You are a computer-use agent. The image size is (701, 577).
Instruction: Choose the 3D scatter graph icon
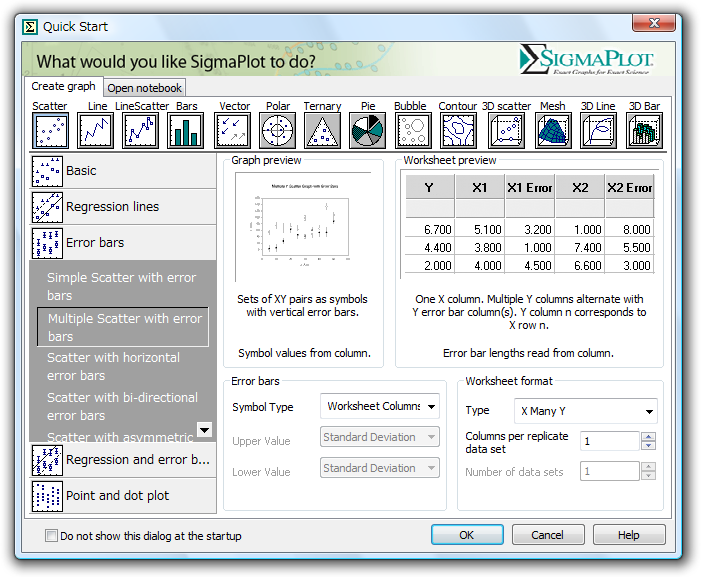click(507, 131)
